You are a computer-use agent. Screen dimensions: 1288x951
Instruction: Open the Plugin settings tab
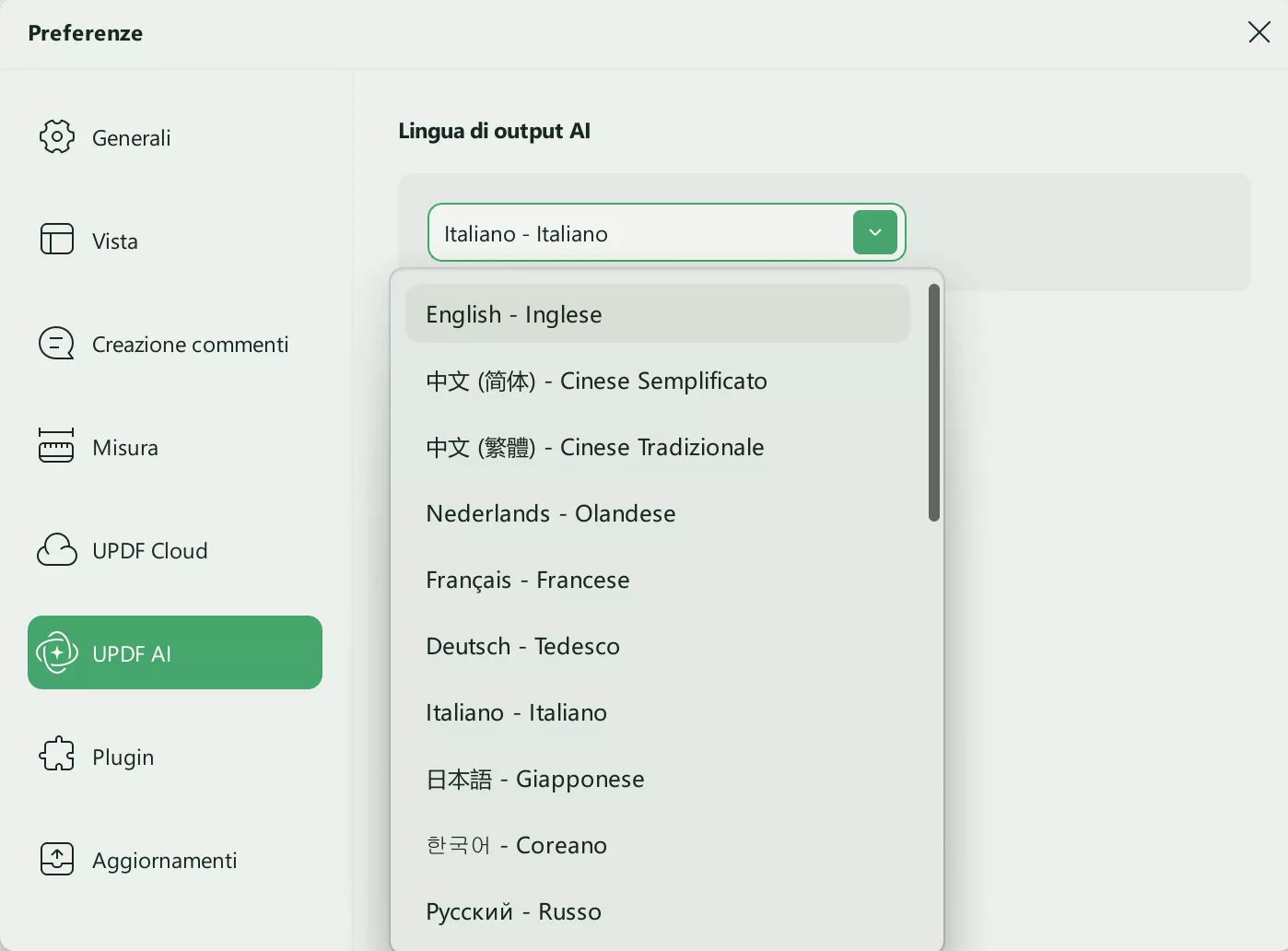(x=175, y=757)
